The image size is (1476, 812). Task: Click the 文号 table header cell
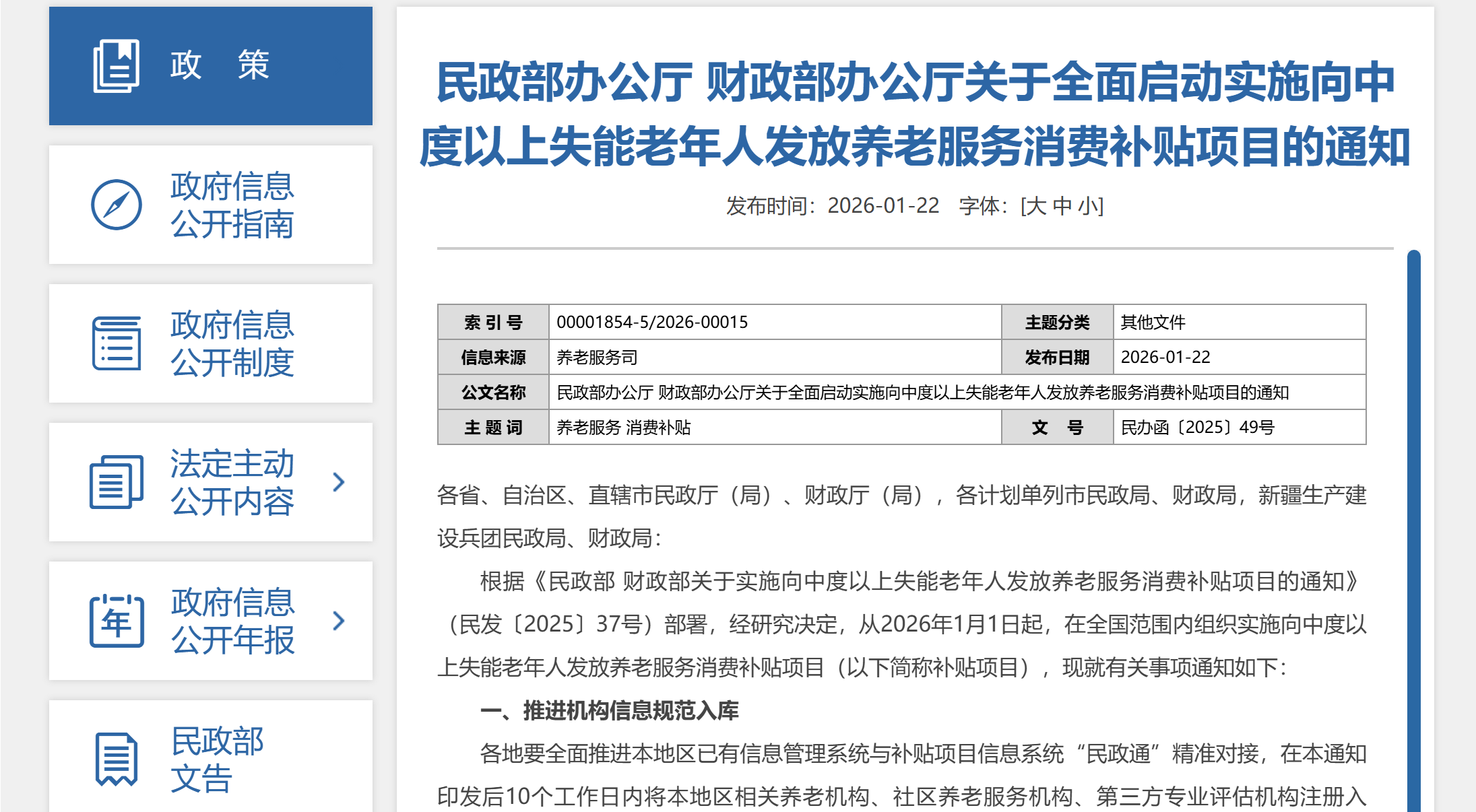point(1057,428)
